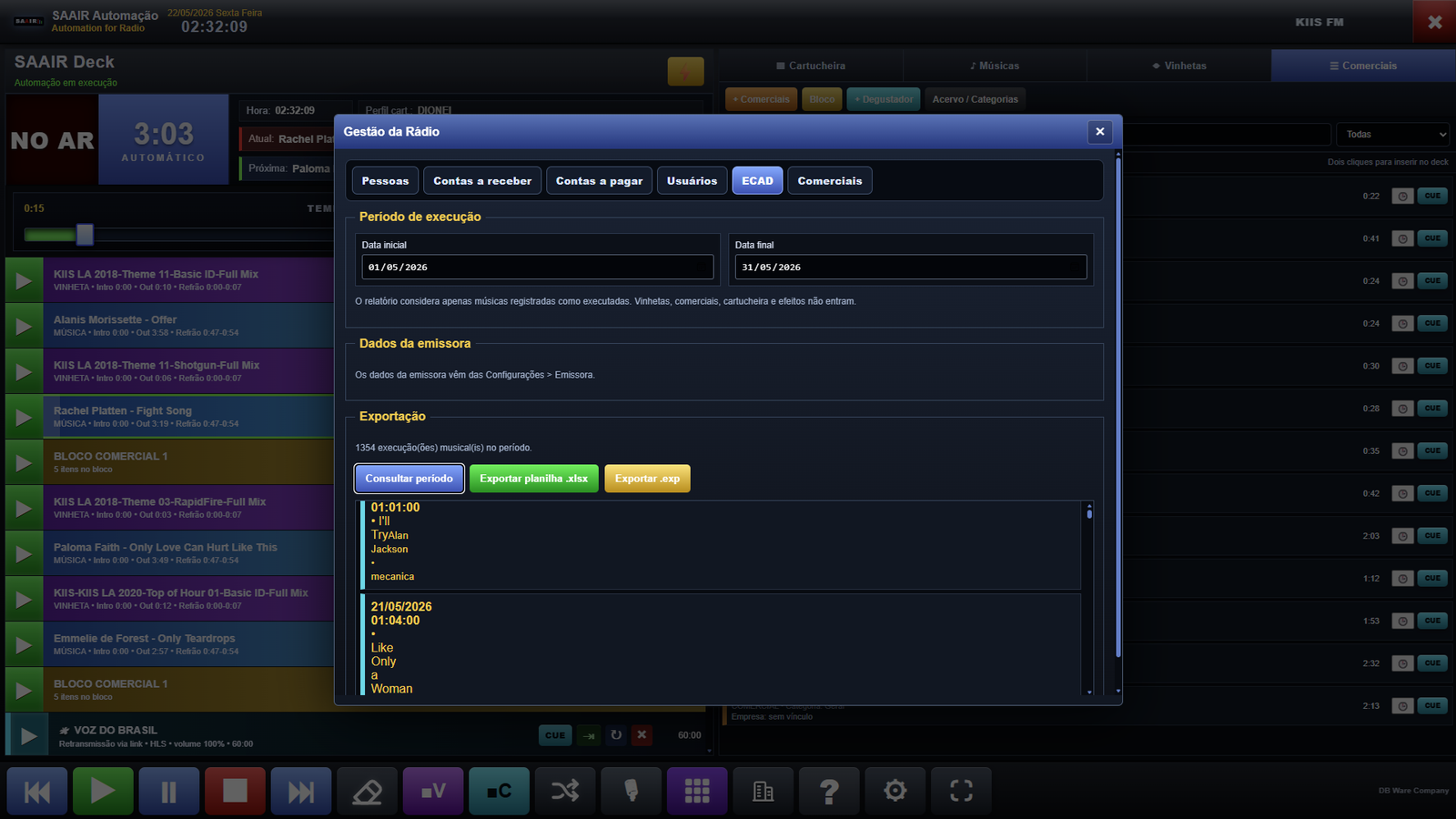Open the Cartucheira panel tab
1456x819 pixels.
pos(811,66)
